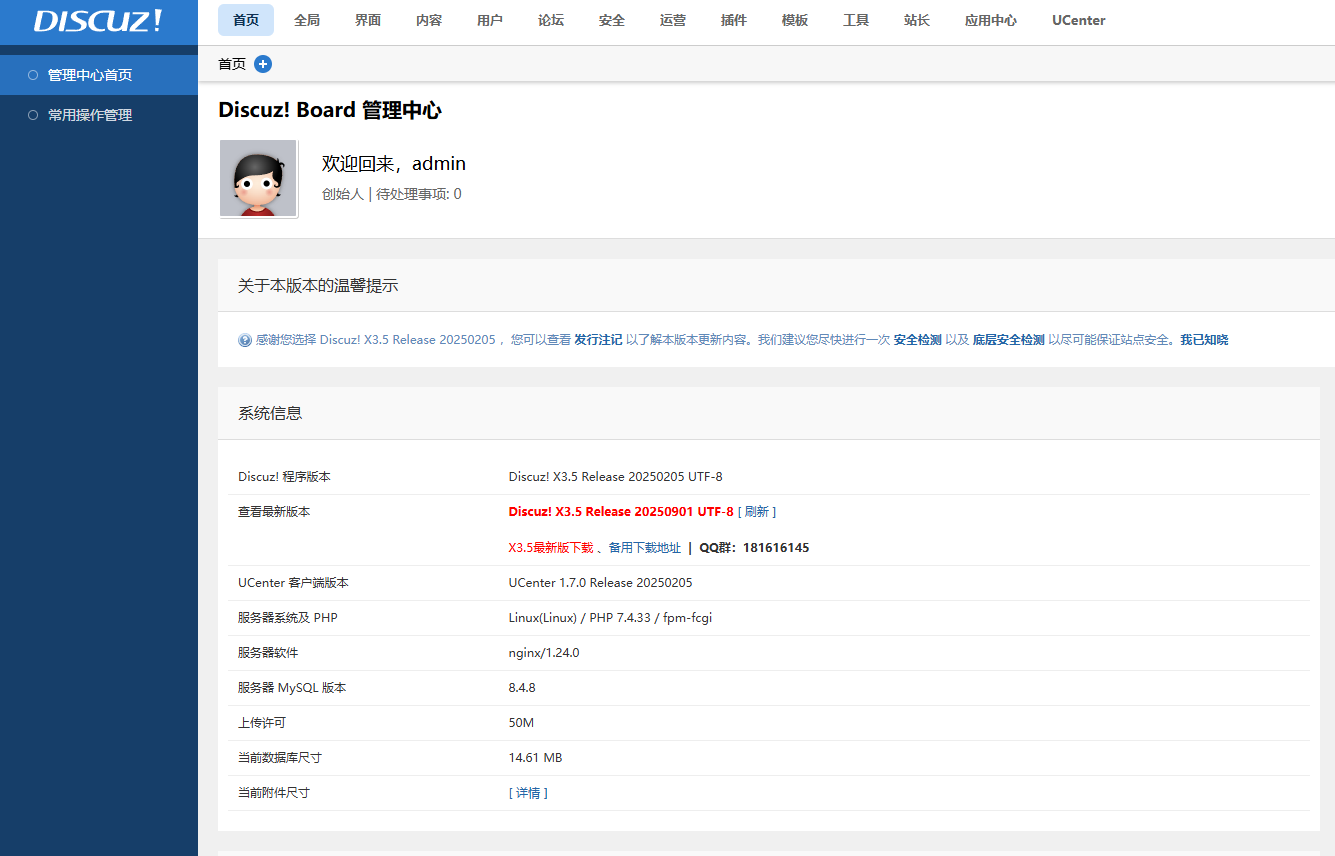Open 常用操作管理 in the sidebar

[x=99, y=115]
